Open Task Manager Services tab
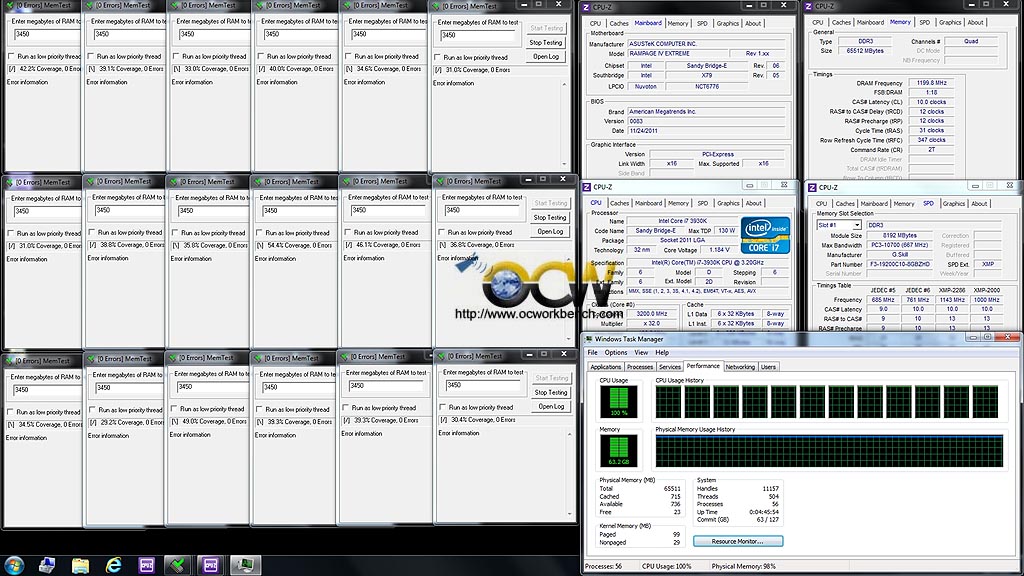 tap(669, 367)
